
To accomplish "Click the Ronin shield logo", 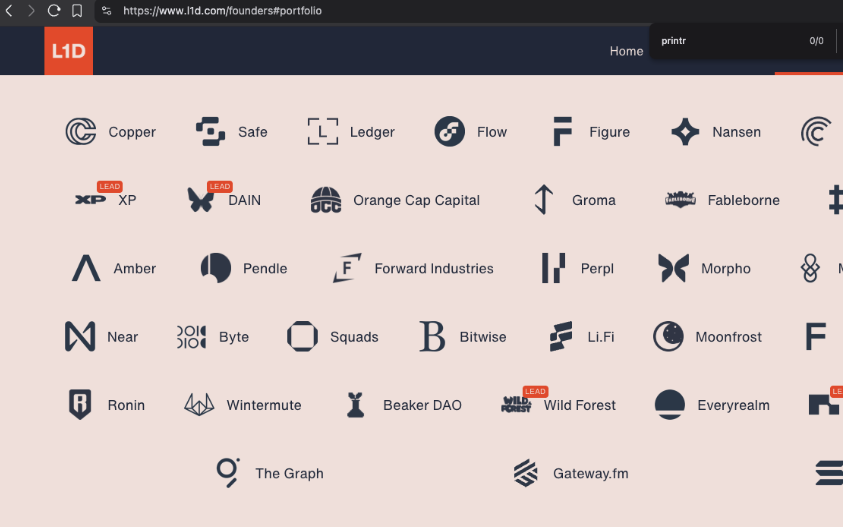I will 80,404.
